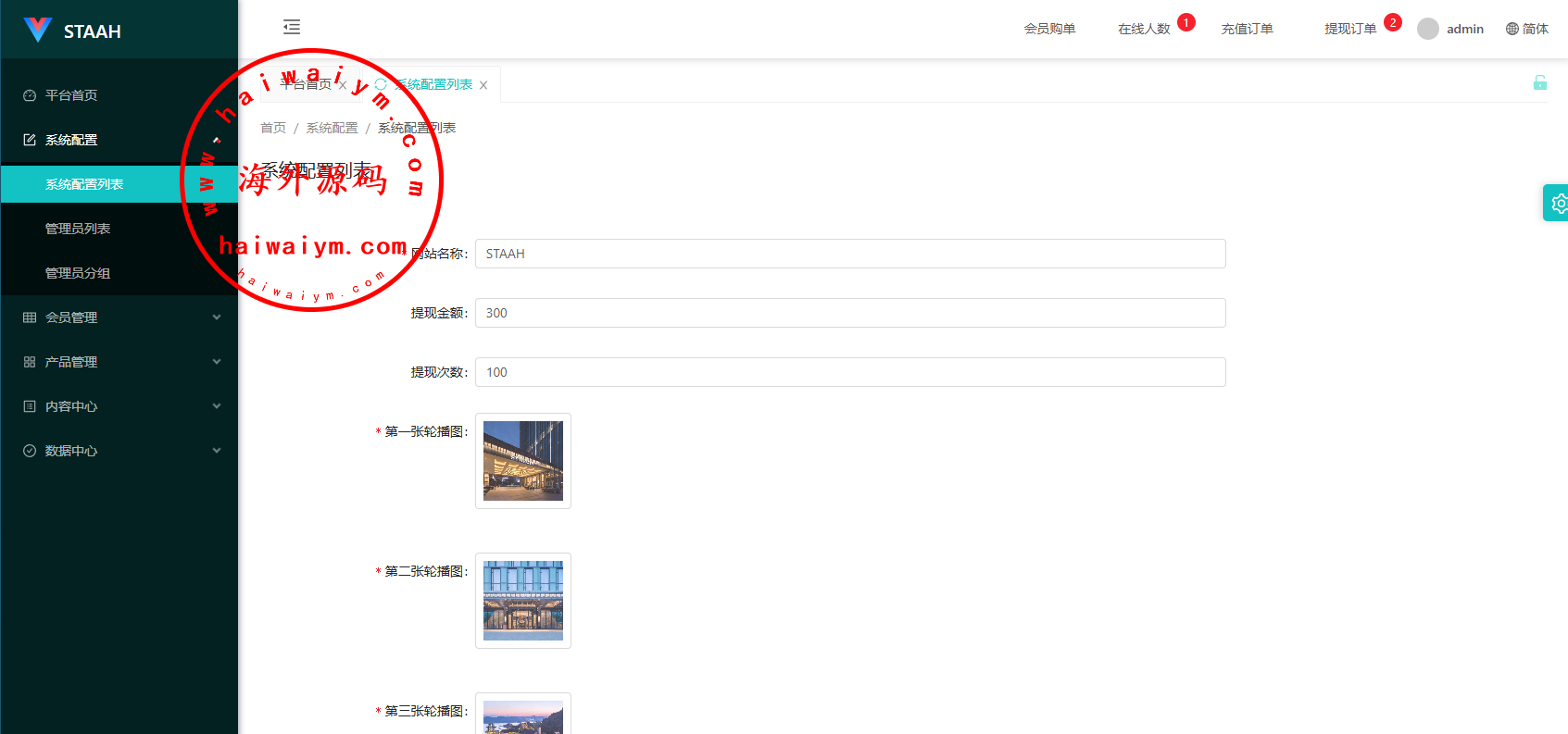
Task: Click the second carousel image thumbnail
Action: point(523,601)
